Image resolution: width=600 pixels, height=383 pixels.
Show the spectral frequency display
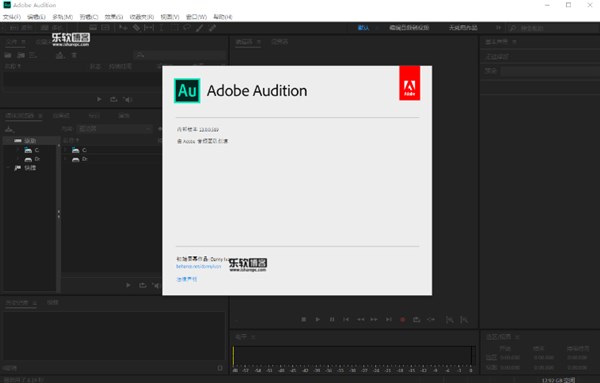pos(93,28)
